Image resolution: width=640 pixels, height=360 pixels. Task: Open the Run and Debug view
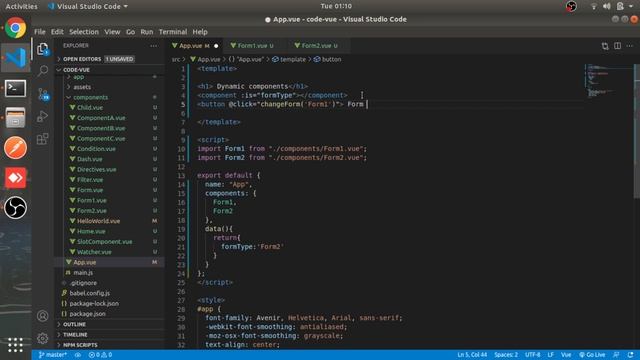tap(43, 117)
